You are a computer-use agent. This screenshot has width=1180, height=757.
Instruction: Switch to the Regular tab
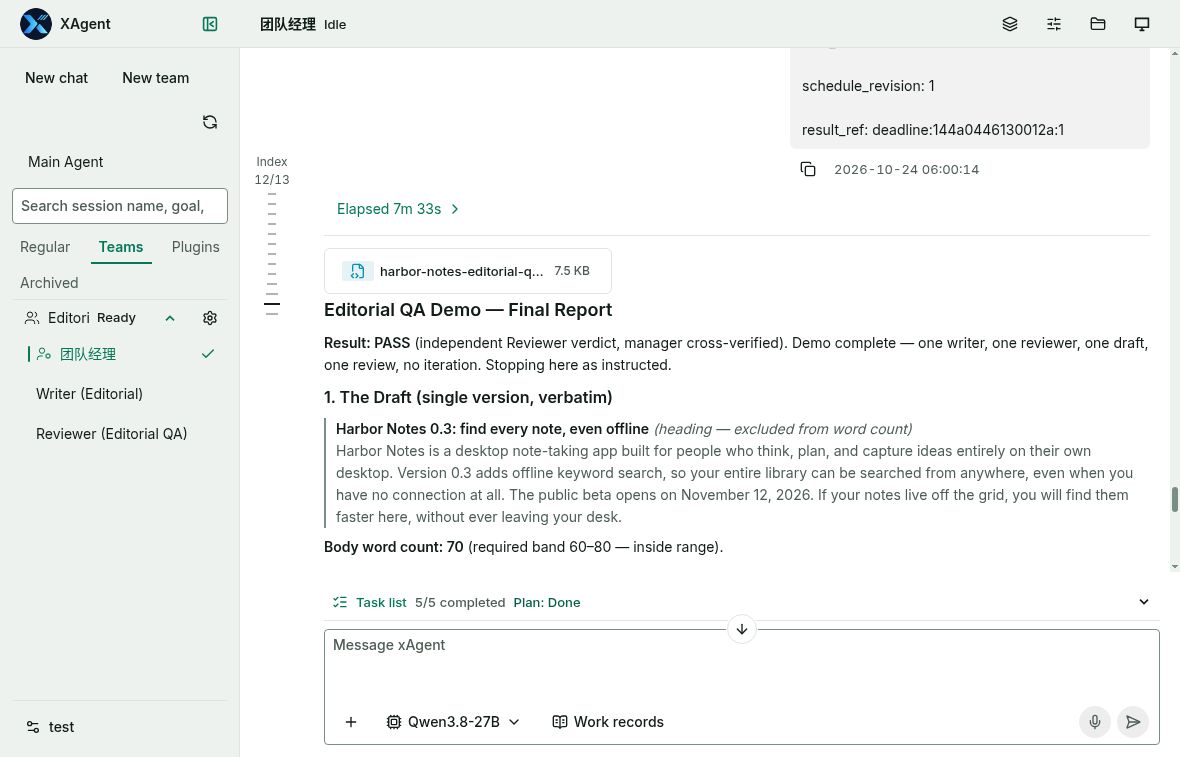tap(45, 247)
